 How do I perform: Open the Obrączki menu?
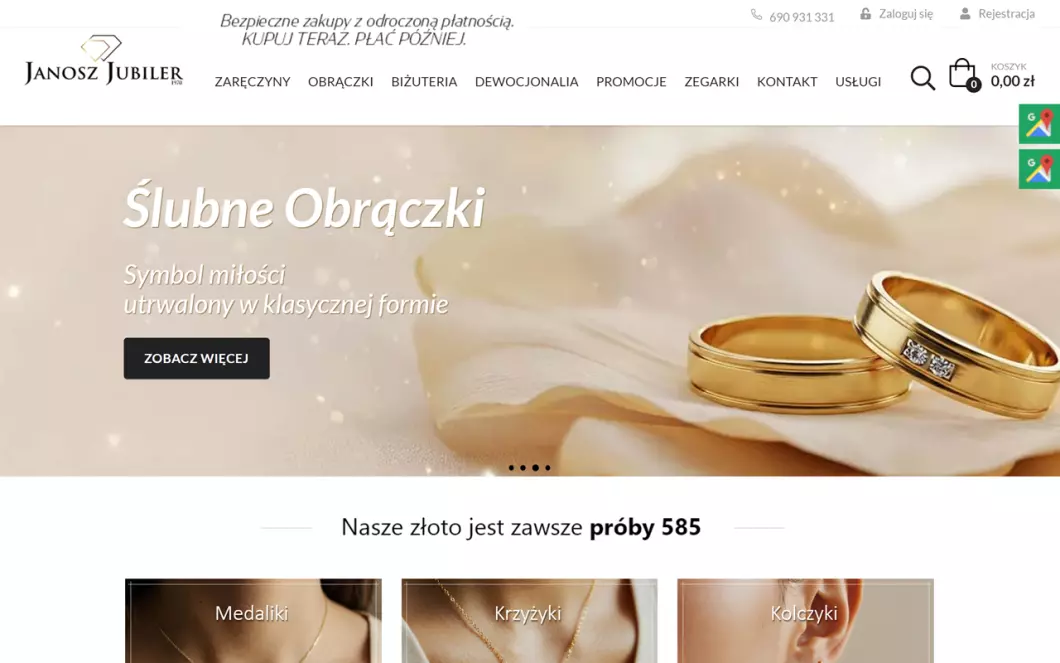[x=341, y=82]
